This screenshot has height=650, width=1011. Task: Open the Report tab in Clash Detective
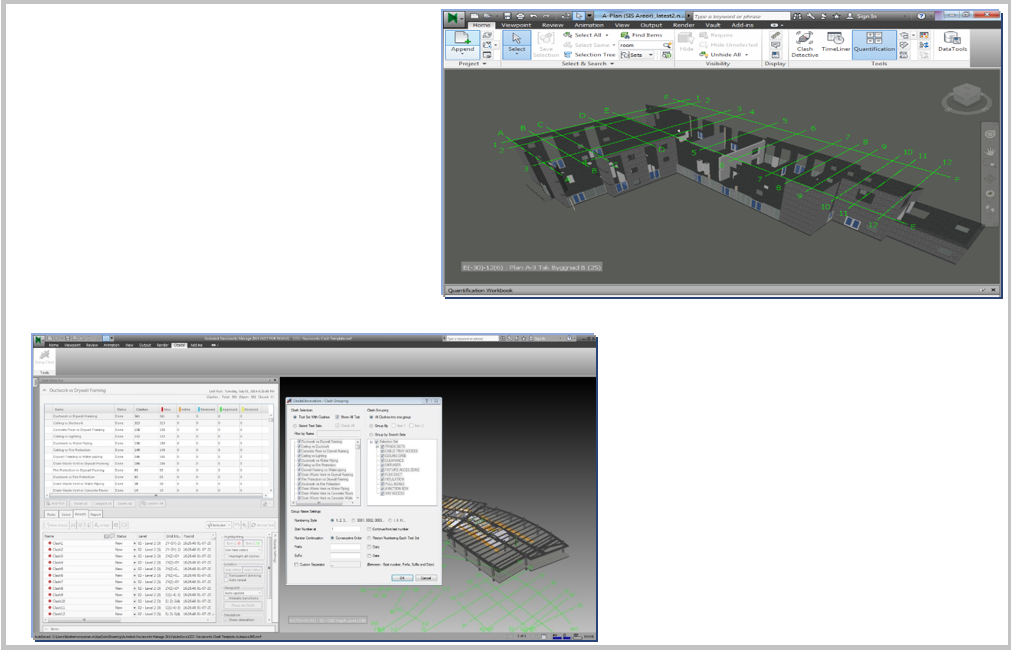click(95, 515)
